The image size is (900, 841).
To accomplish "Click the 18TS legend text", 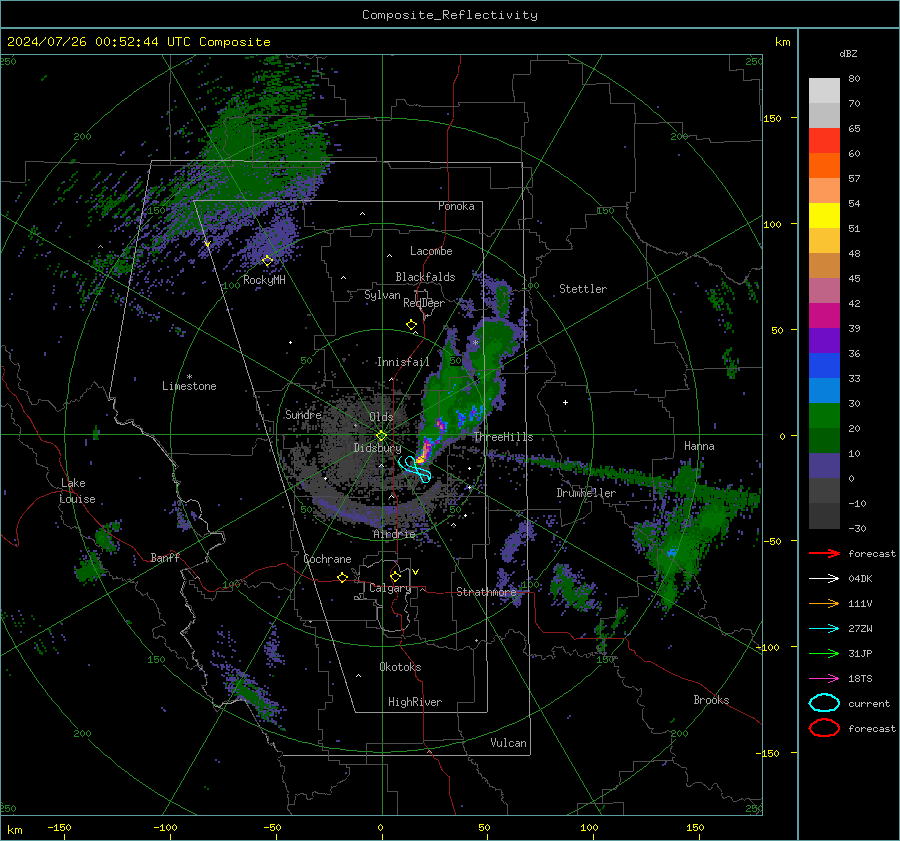I will 860,679.
